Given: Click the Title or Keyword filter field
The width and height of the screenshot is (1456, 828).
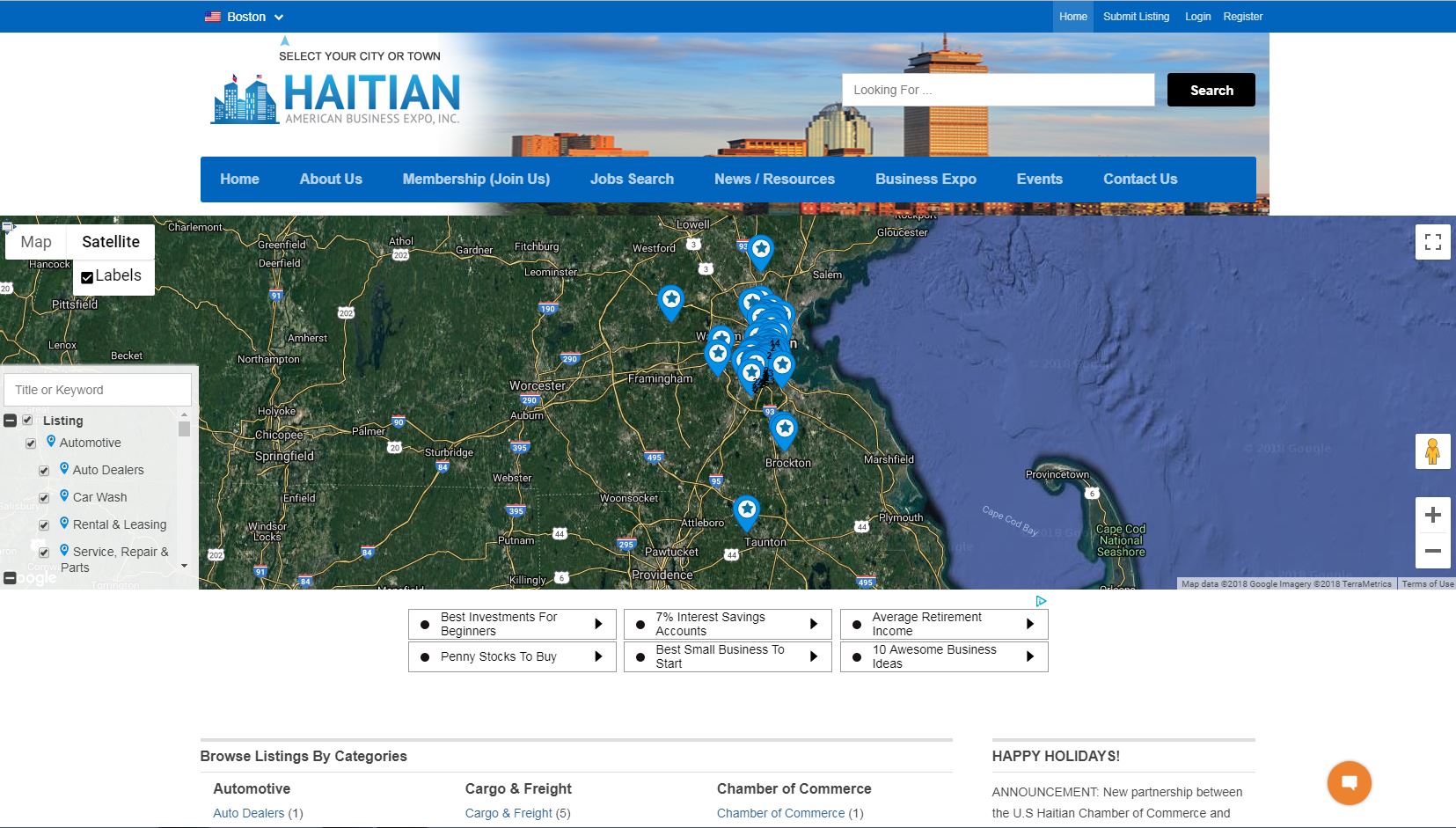Looking at the screenshot, I should pyautogui.click(x=98, y=390).
